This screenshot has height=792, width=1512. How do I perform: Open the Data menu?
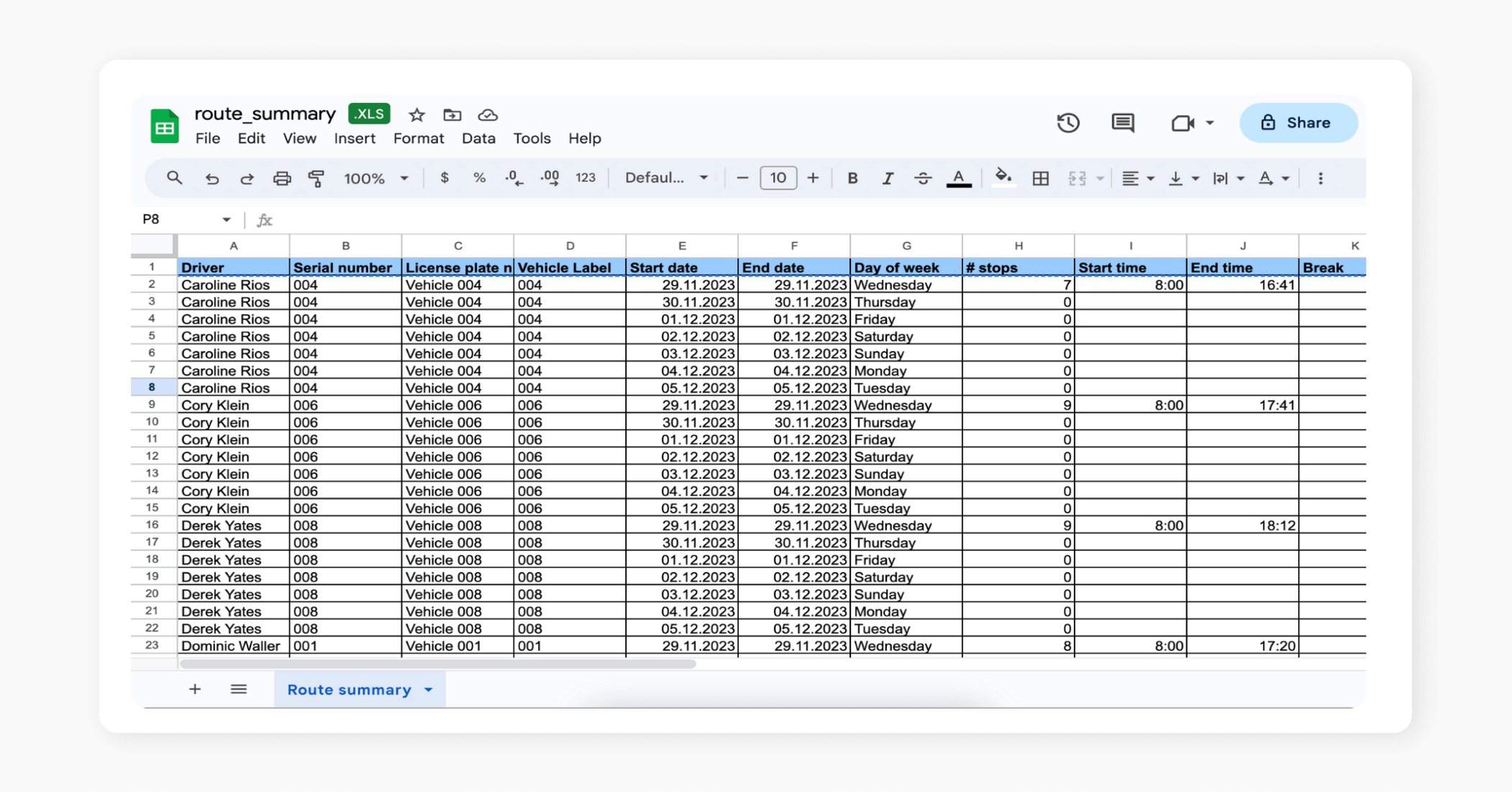pos(478,139)
